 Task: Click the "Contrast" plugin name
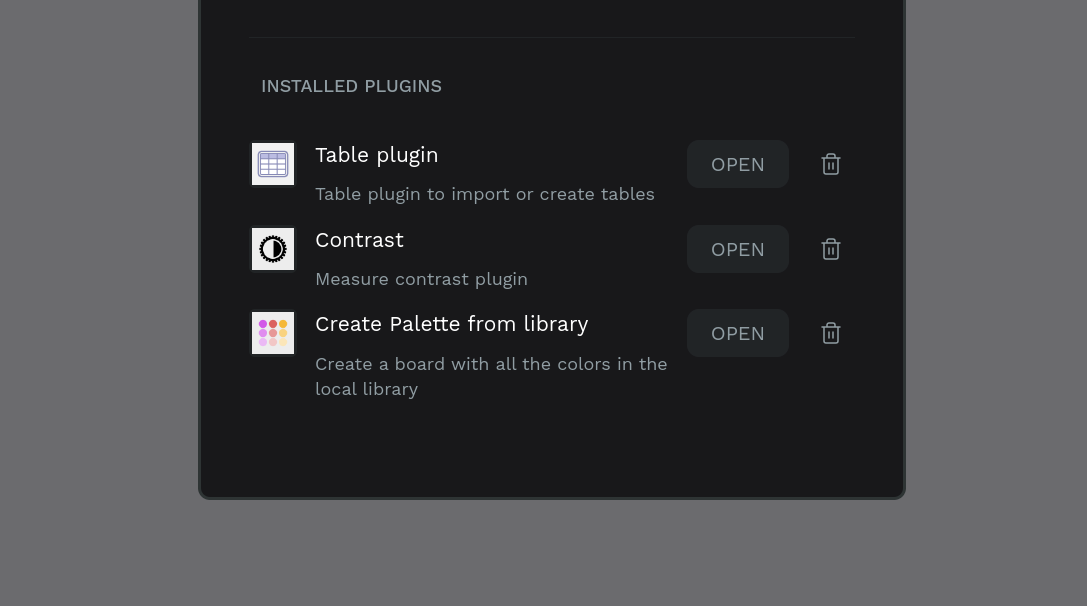point(359,240)
